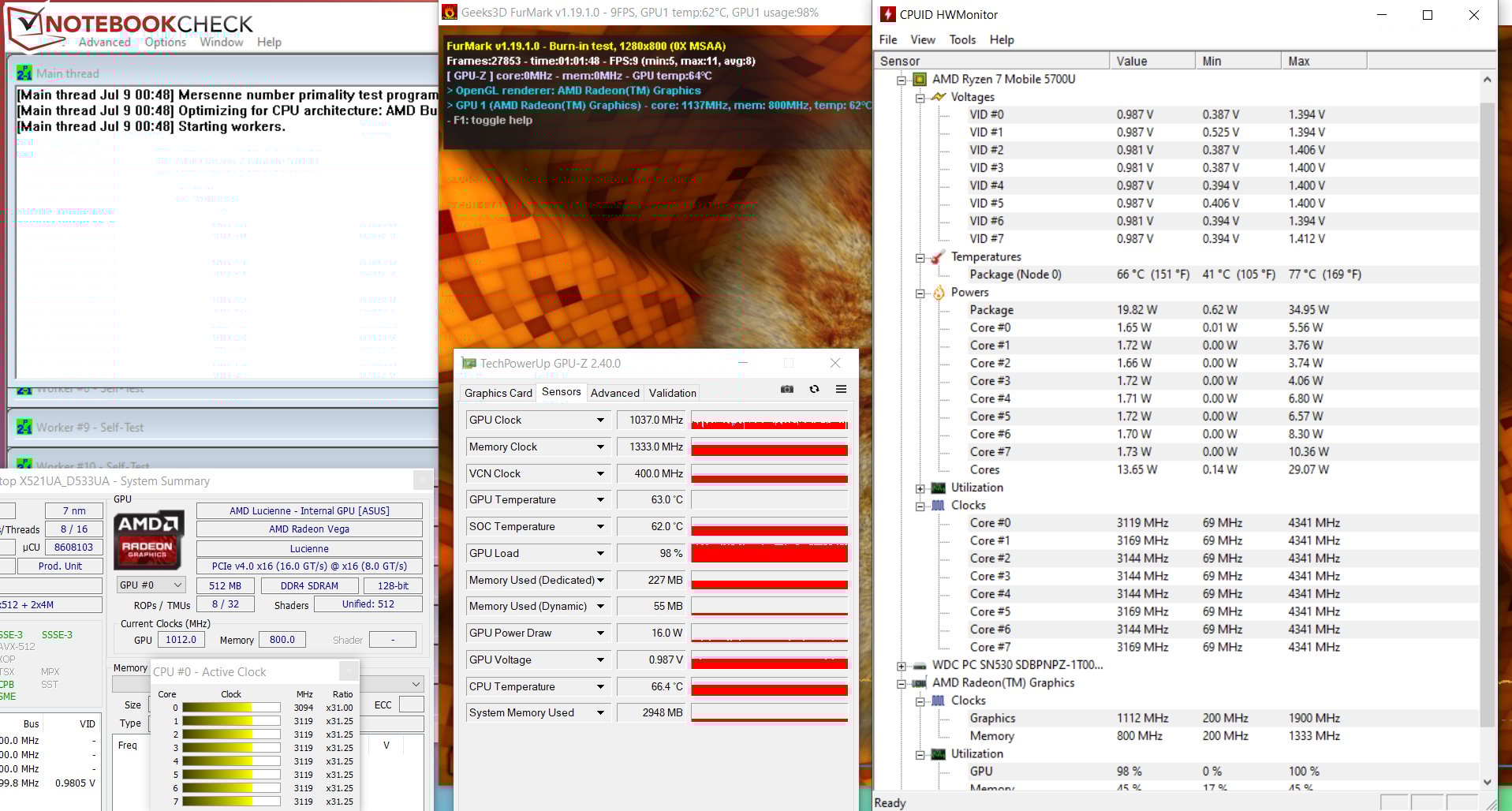Open GPU-Z hamburger menu icon
The width and height of the screenshot is (1512, 811).
(x=841, y=389)
